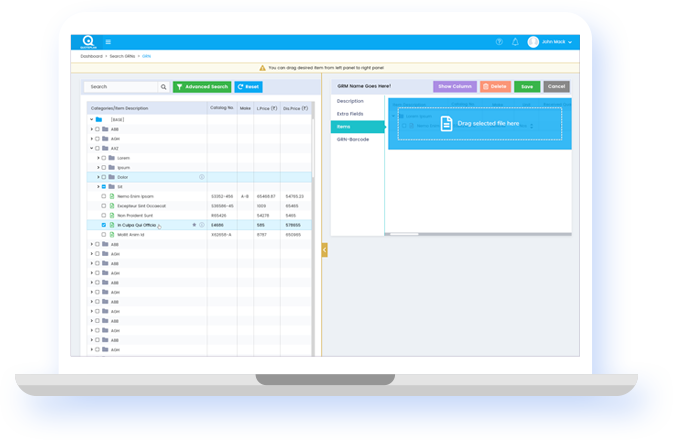Image resolution: width=673 pixels, height=440 pixels.
Task: Check the Excepteur Sint Occaecat item
Action: (104, 206)
